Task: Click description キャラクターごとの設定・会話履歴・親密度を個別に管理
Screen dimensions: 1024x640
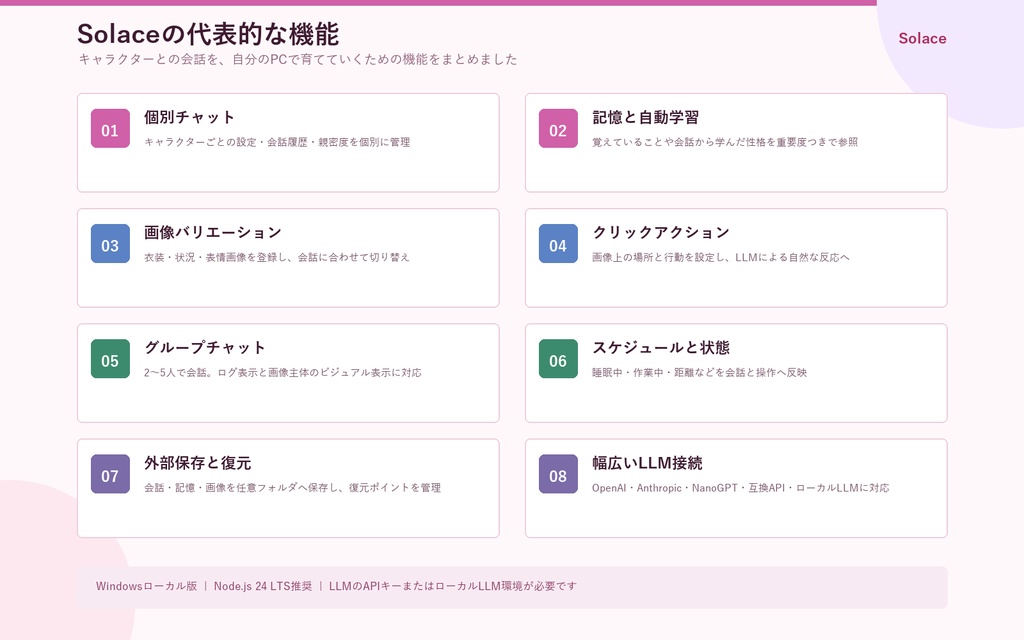Action: click(277, 142)
